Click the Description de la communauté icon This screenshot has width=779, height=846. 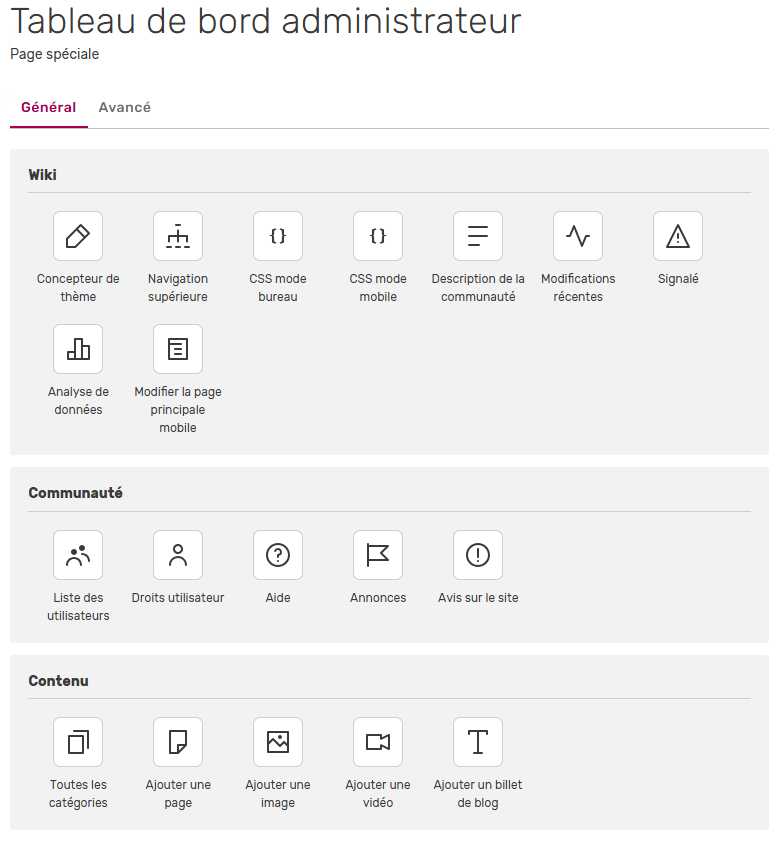point(478,236)
